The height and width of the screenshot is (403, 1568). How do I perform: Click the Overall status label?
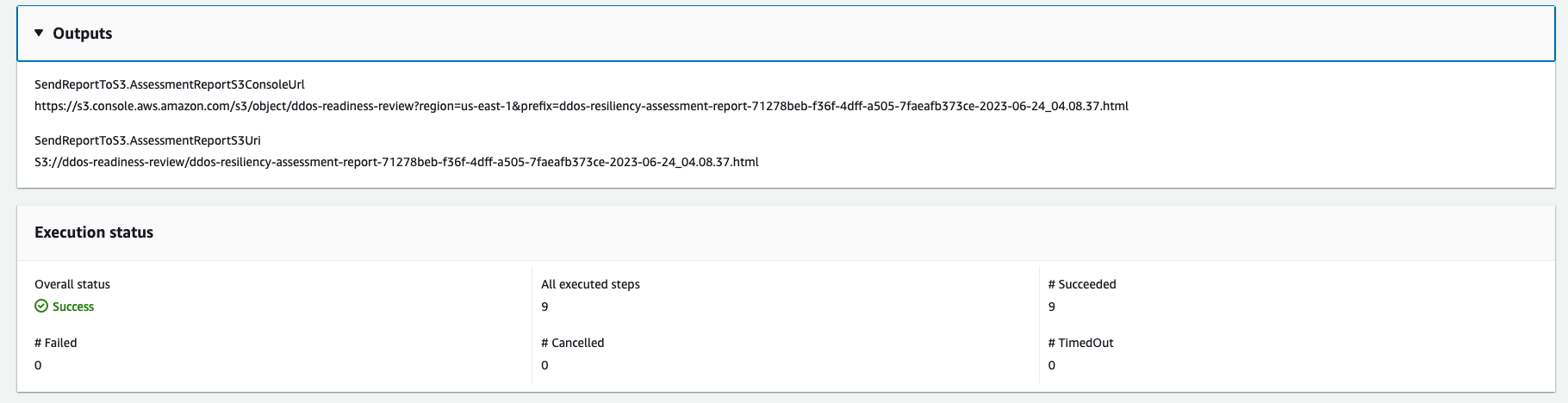72,284
